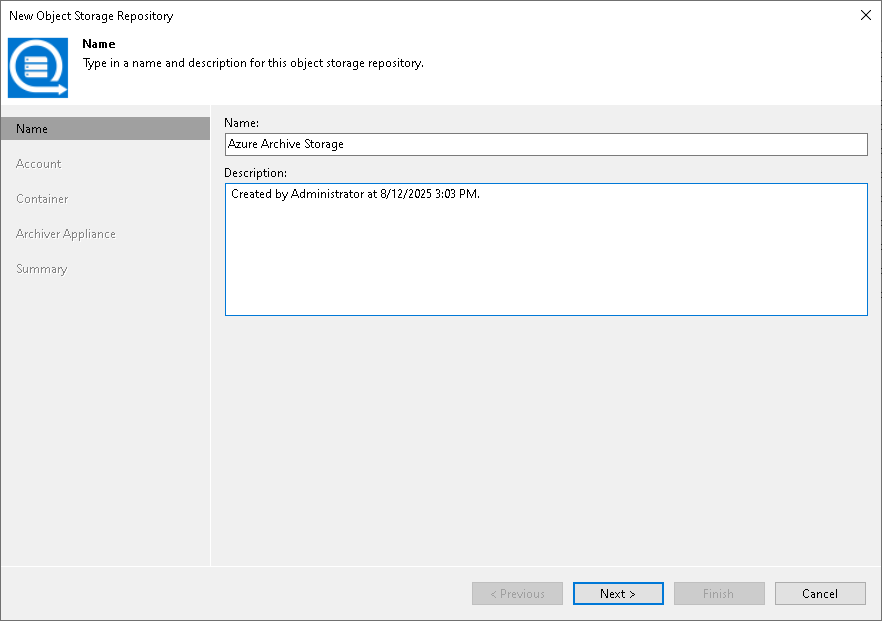This screenshot has height=621, width=882.
Task: Click the object storage repository wizard icon
Action: pos(38,68)
